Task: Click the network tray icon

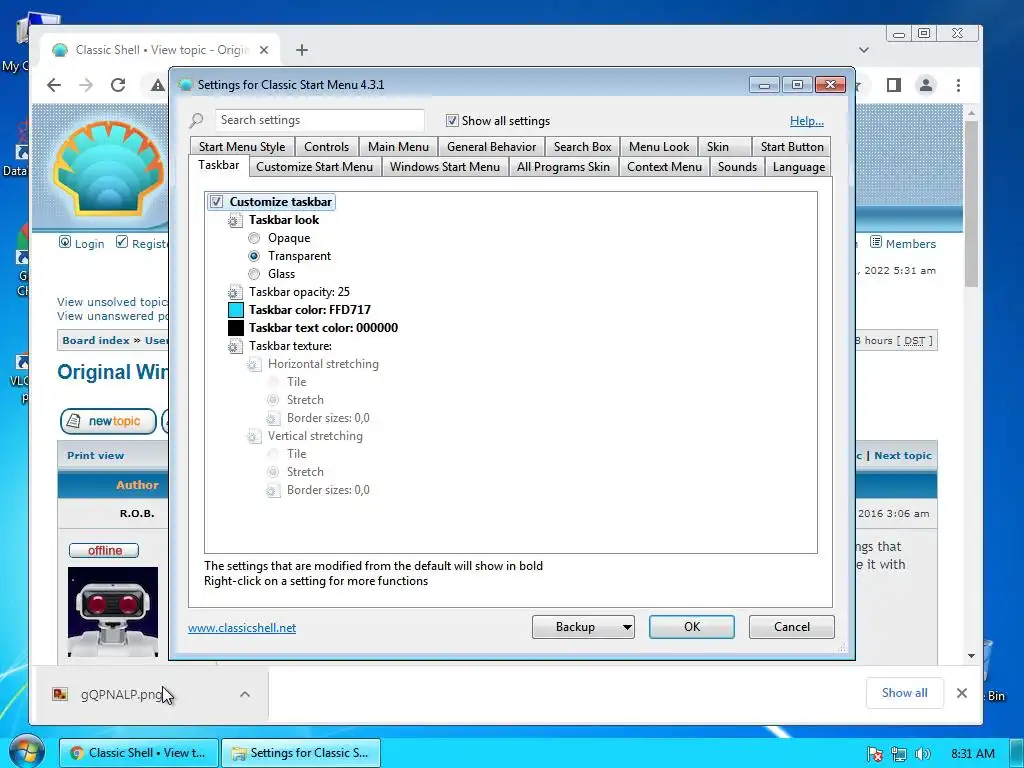Action: click(899, 754)
